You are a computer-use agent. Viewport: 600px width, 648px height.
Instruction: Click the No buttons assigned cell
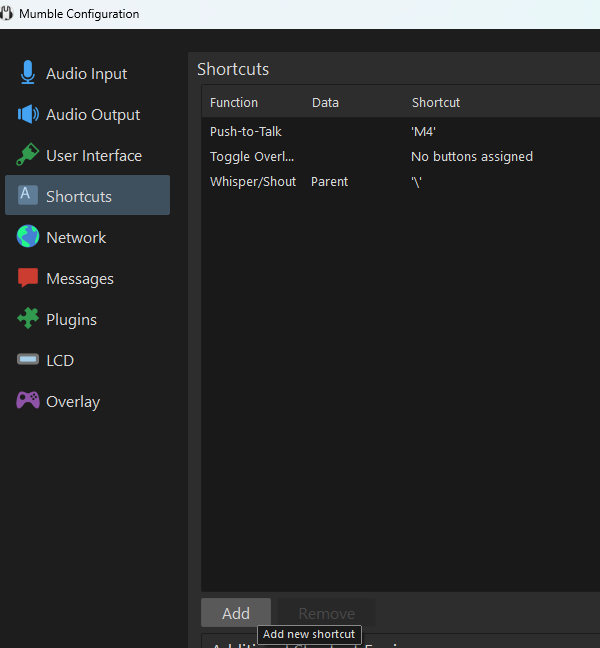[471, 157]
